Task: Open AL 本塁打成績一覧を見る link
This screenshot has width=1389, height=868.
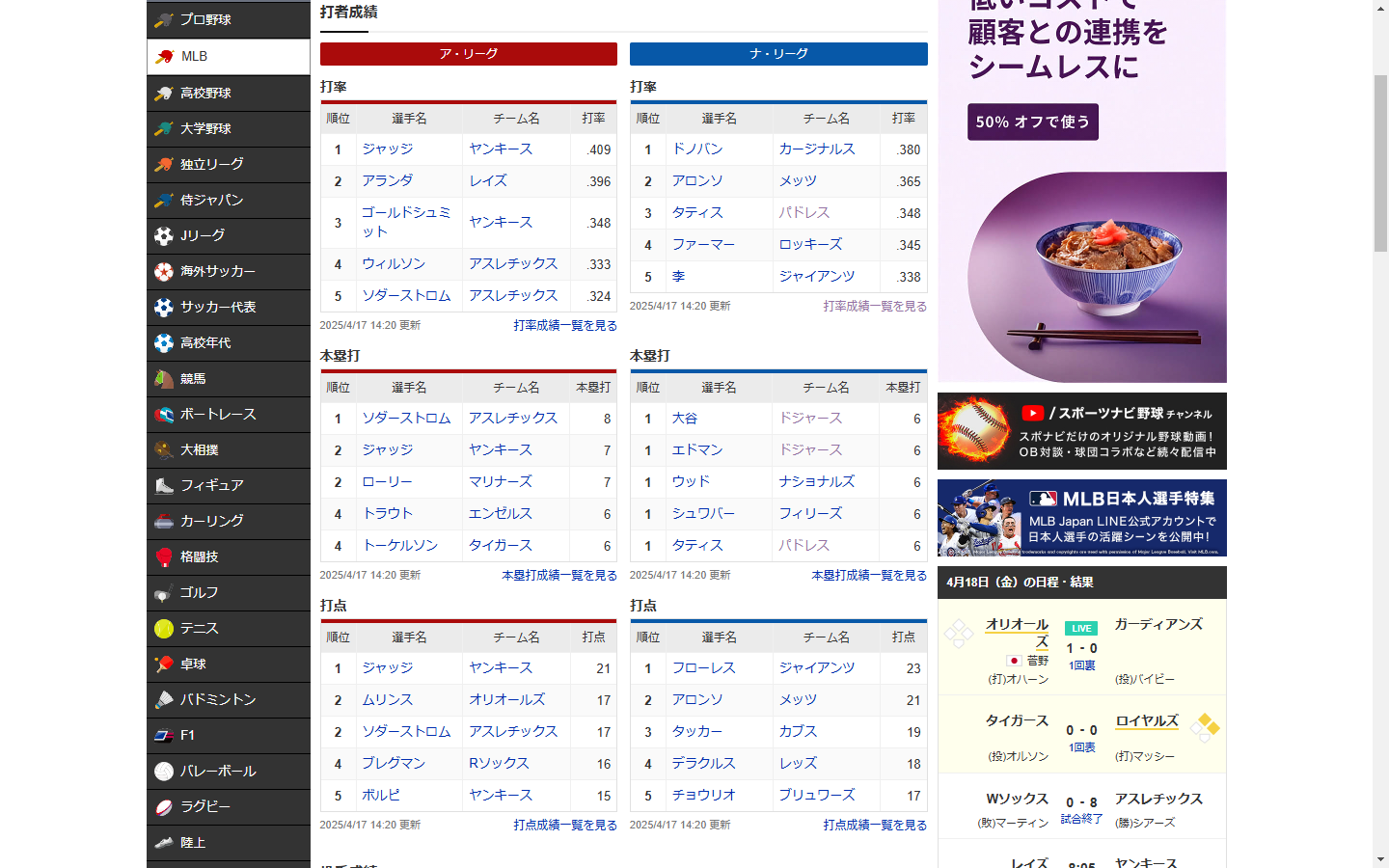Action: 559,575
